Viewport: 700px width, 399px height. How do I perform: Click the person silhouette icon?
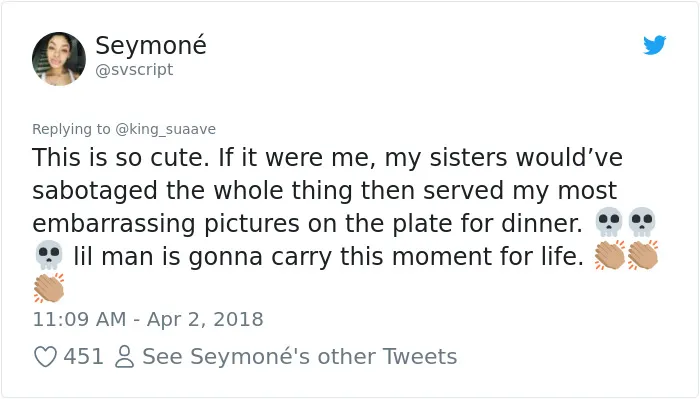pyautogui.click(x=124, y=357)
